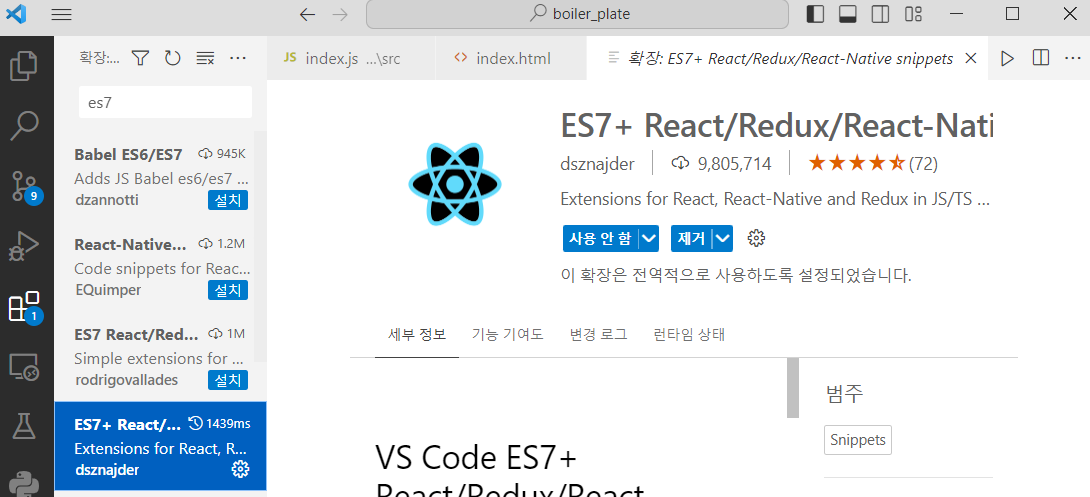Switch to the 변경 로그 tab
The height and width of the screenshot is (497, 1090).
pyautogui.click(x=599, y=335)
